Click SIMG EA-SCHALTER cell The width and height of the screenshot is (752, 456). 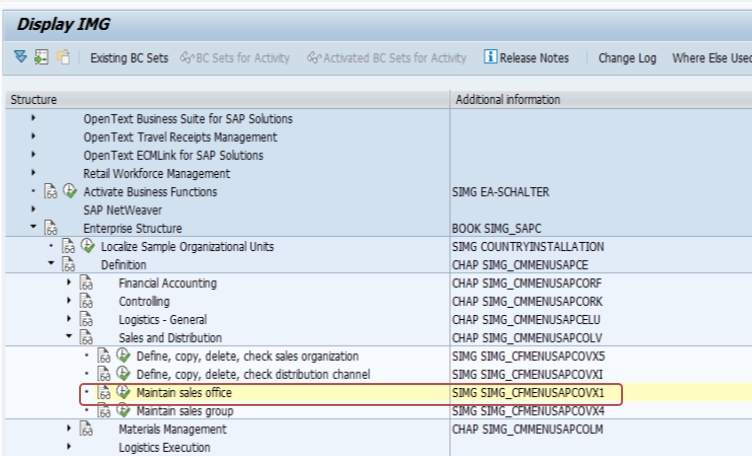501,192
